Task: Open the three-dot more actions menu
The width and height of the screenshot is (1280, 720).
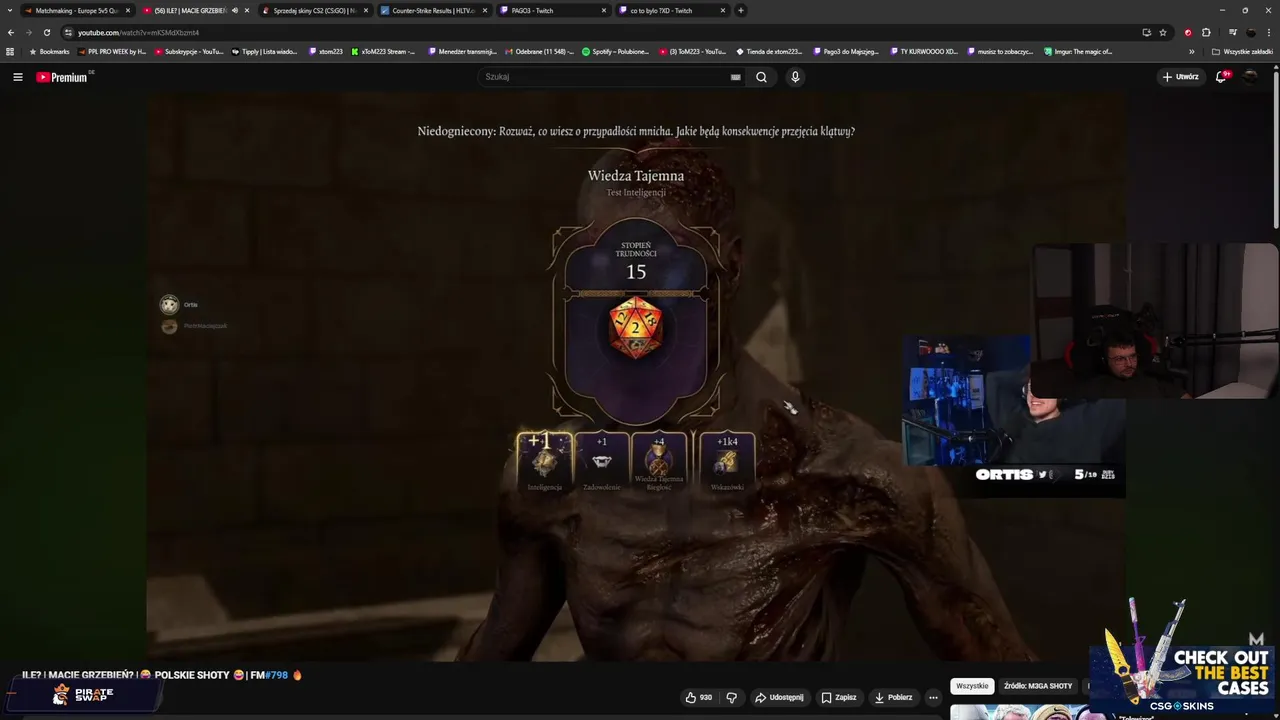Action: coord(933,697)
